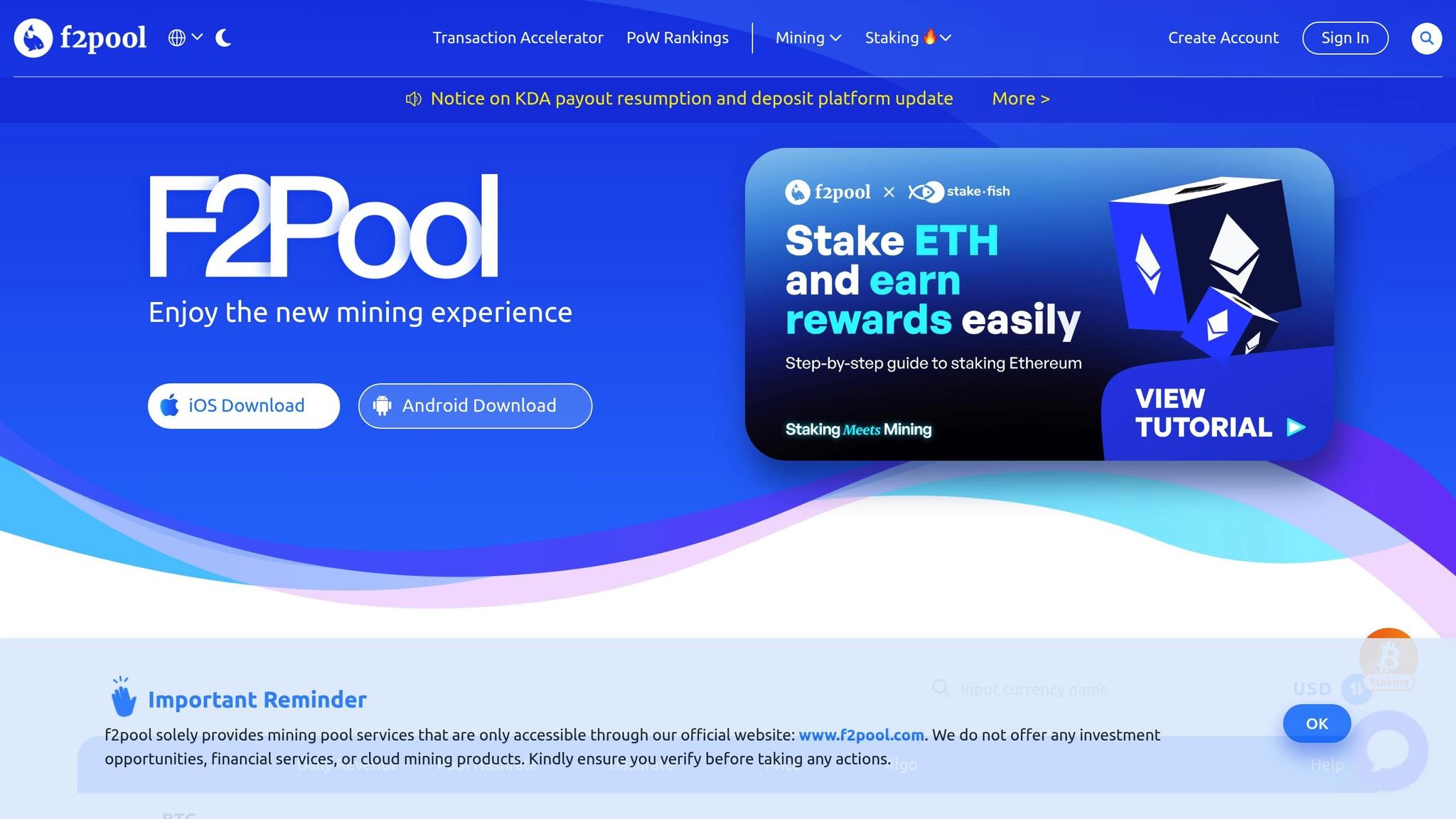Image resolution: width=1456 pixels, height=819 pixels.
Task: Dismiss reminder with OK button
Action: [1316, 724]
